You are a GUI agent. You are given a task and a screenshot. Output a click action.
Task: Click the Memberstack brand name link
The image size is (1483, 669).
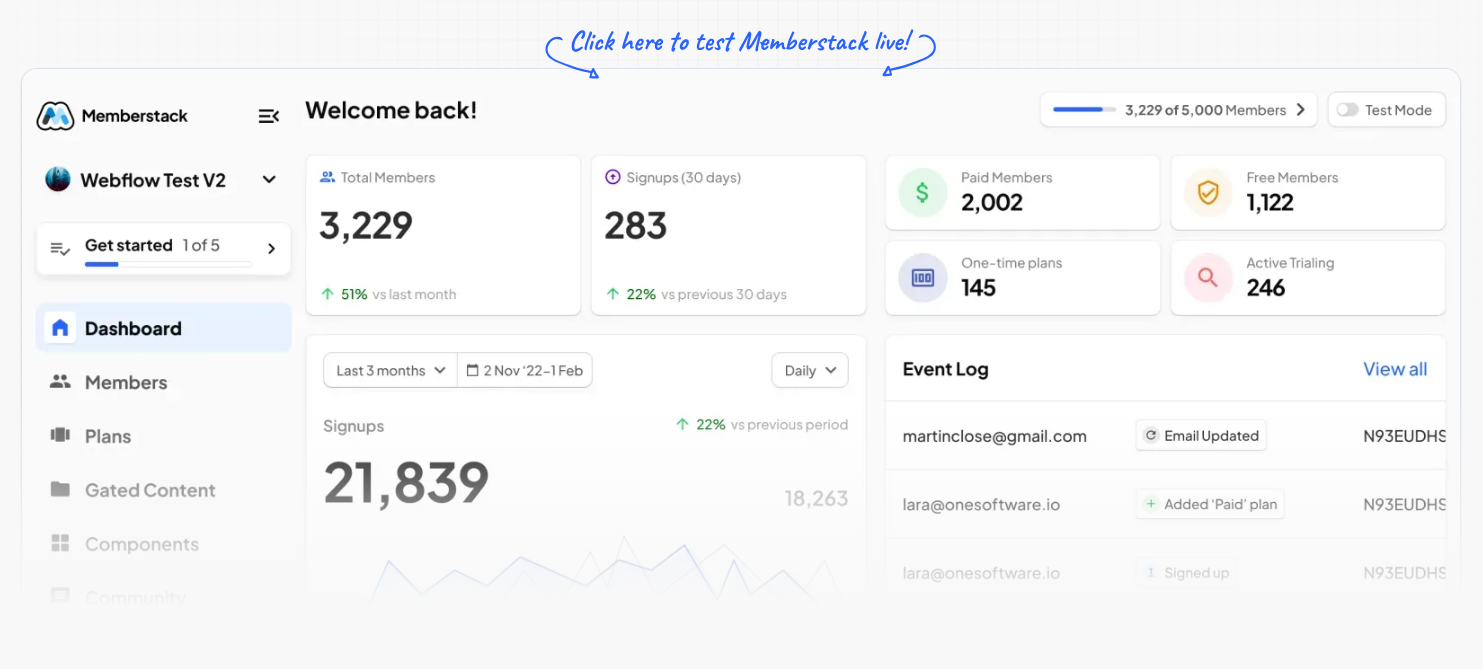pos(135,116)
